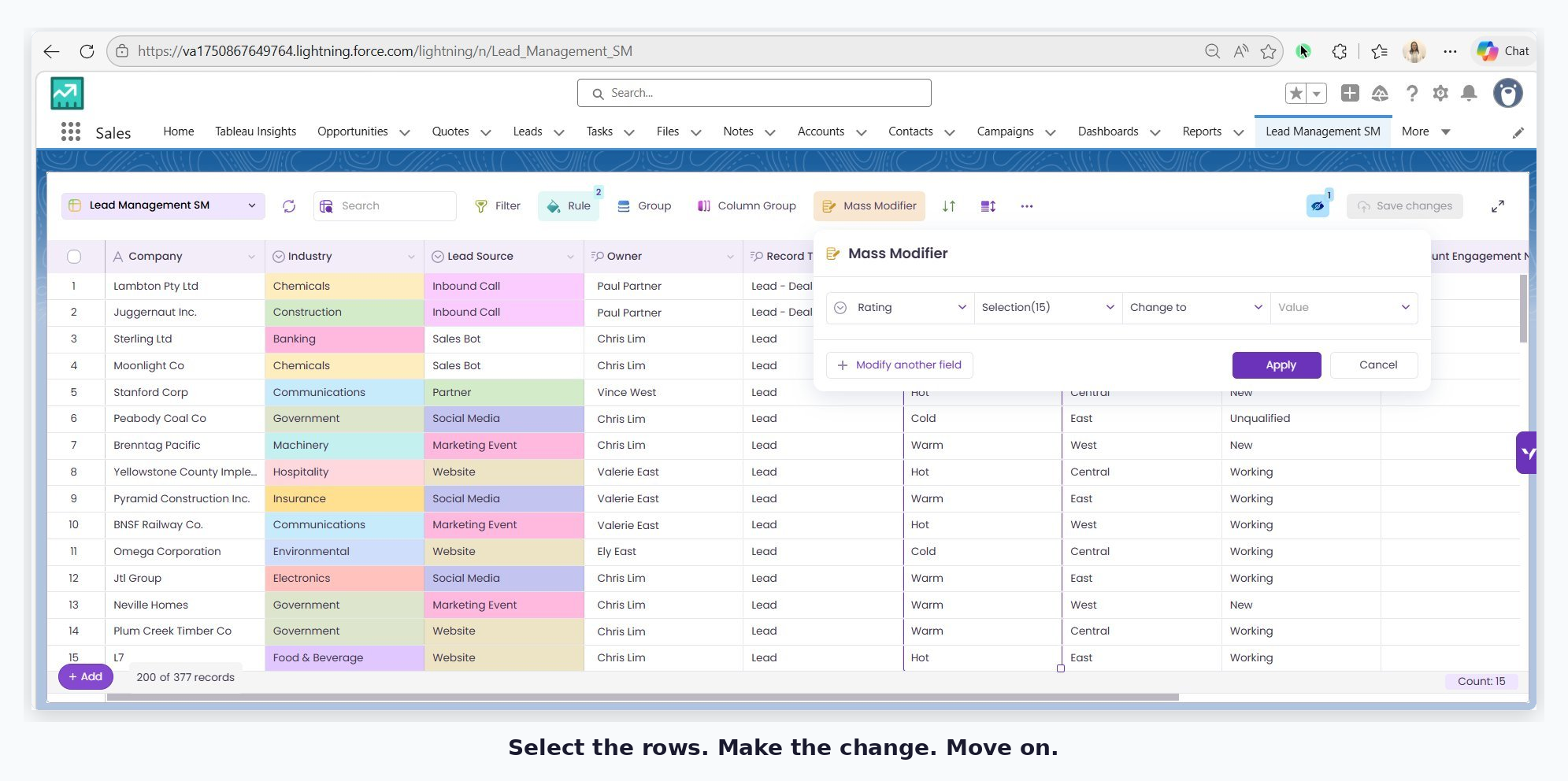Open the Column Group option
Screen dimensions: 1568x781
(747, 206)
